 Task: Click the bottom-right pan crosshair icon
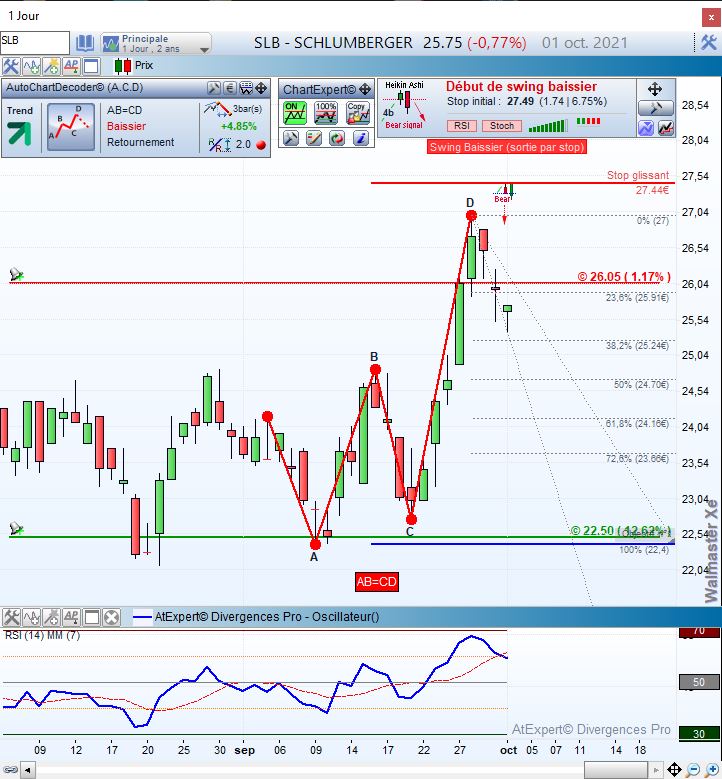click(674, 770)
